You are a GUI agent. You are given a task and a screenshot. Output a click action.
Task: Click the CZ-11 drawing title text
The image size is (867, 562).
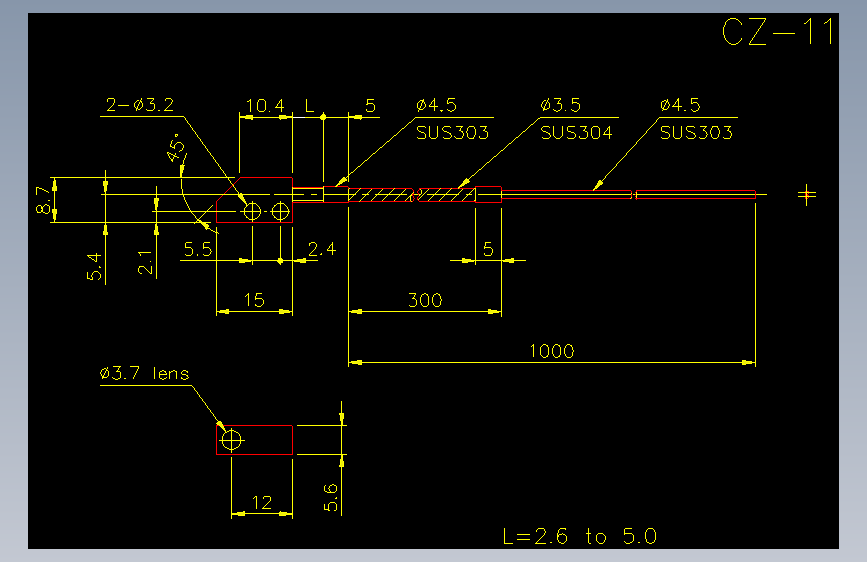click(778, 32)
